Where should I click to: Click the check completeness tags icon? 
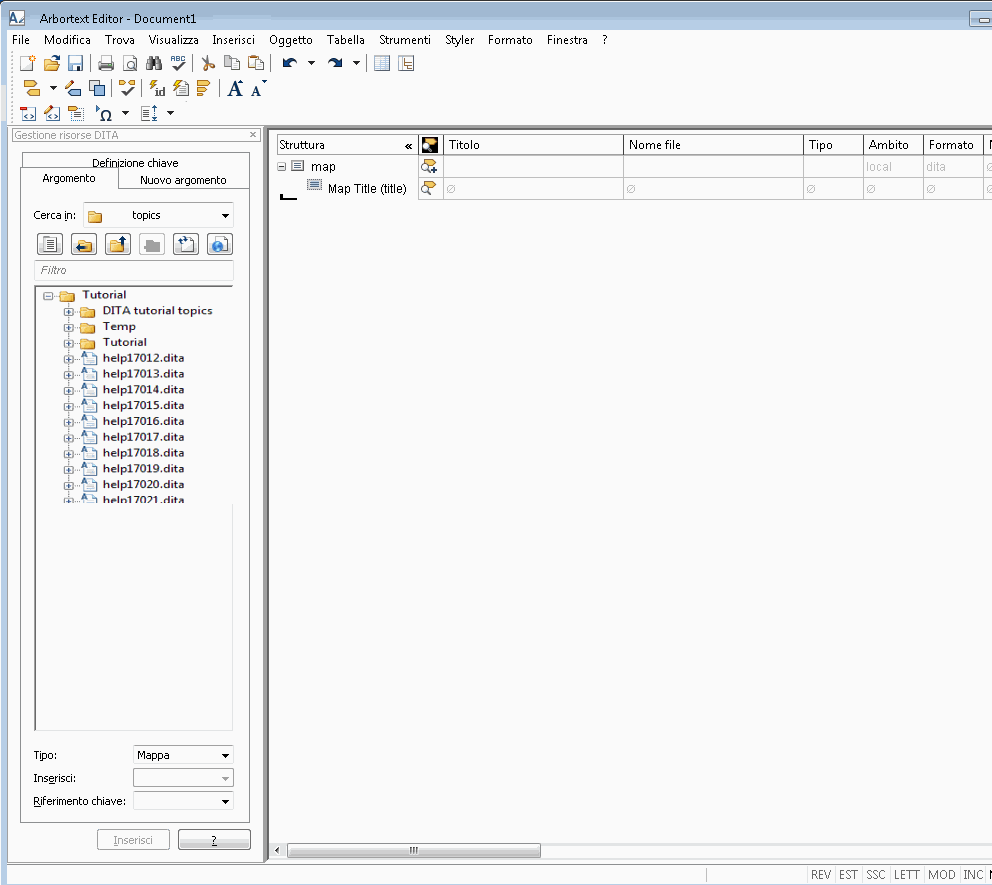127,88
